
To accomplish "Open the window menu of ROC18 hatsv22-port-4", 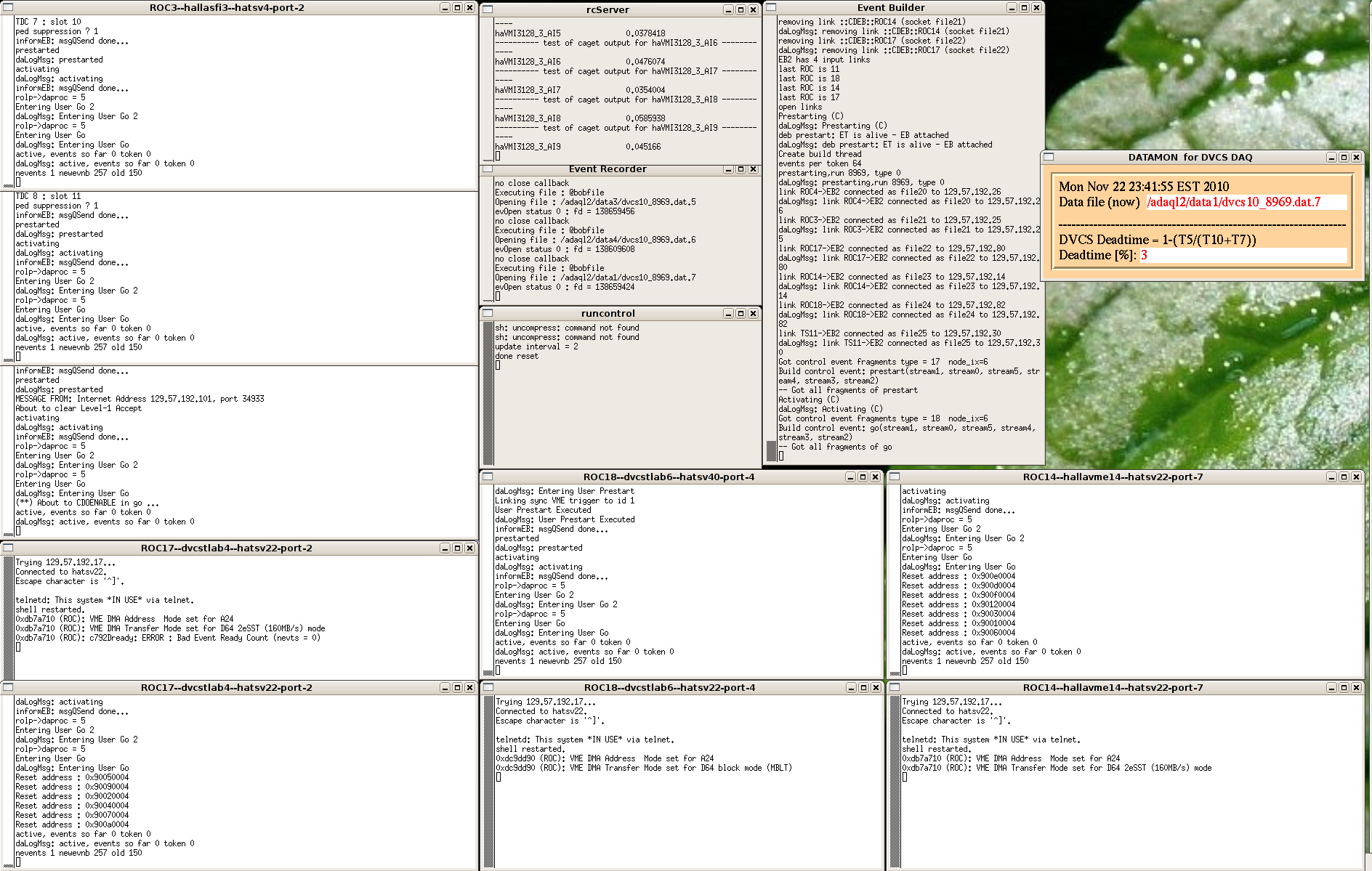I will tap(488, 687).
